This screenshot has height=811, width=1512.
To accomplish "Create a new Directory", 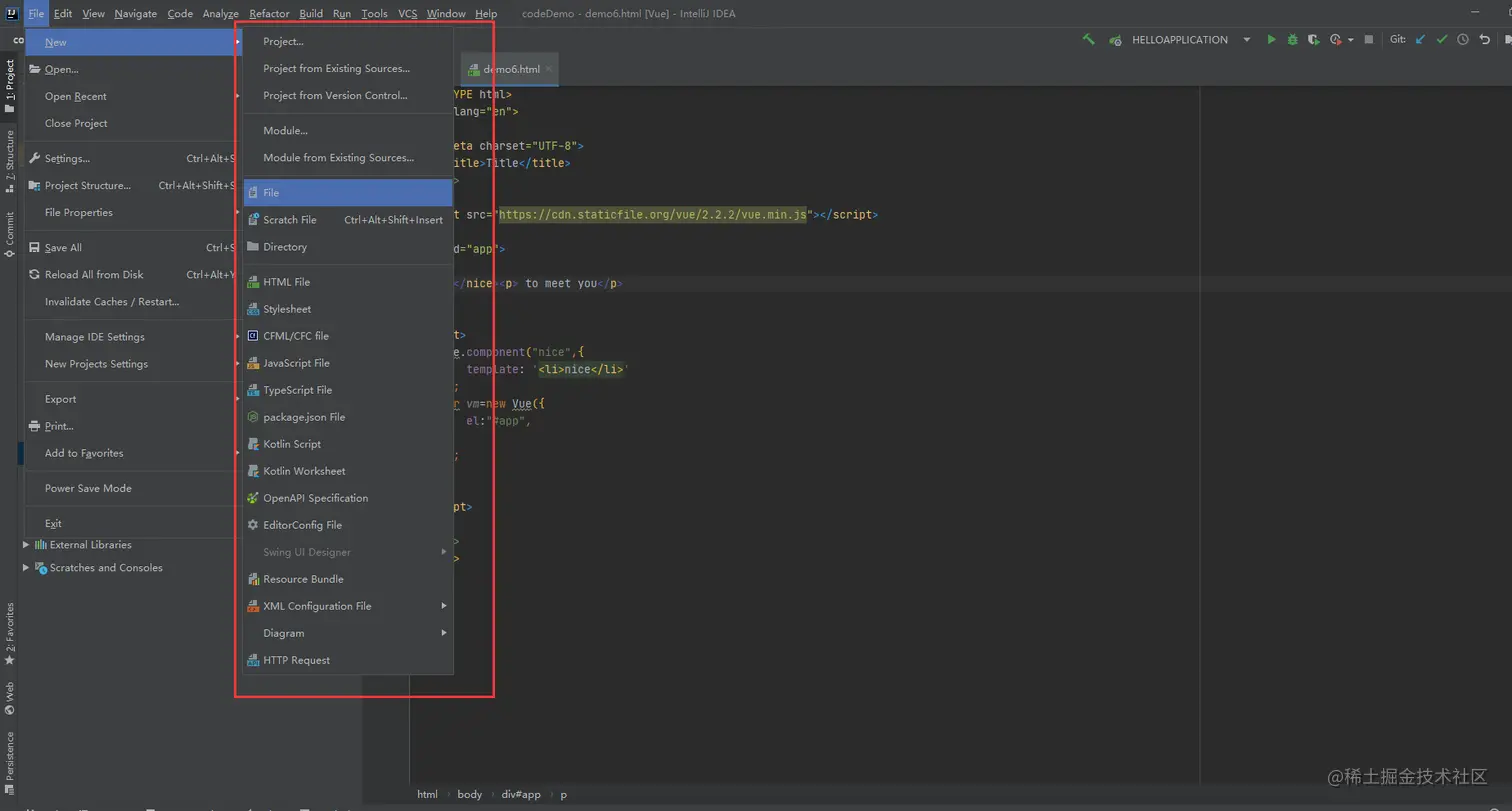I will [348, 247].
